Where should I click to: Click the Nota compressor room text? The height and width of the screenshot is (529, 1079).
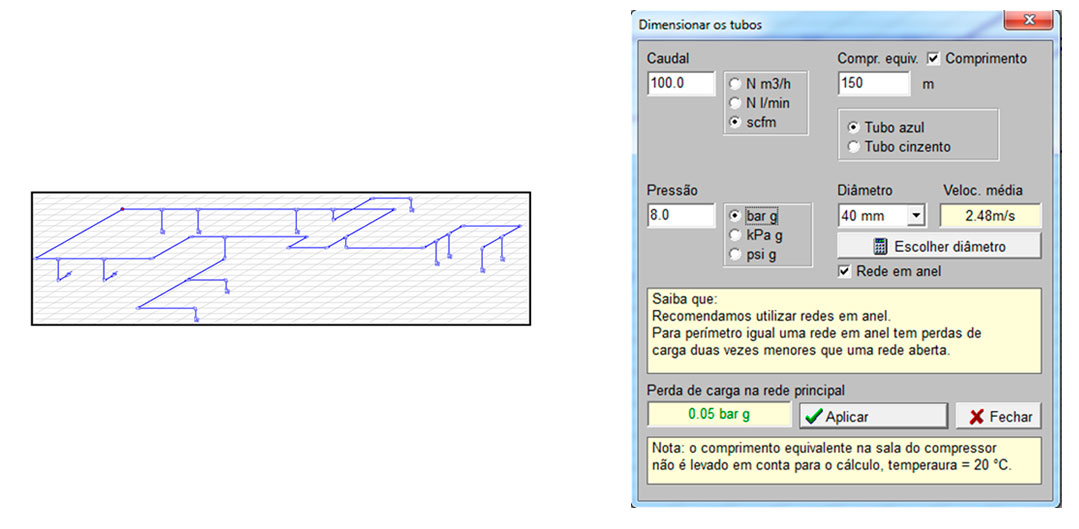844,460
